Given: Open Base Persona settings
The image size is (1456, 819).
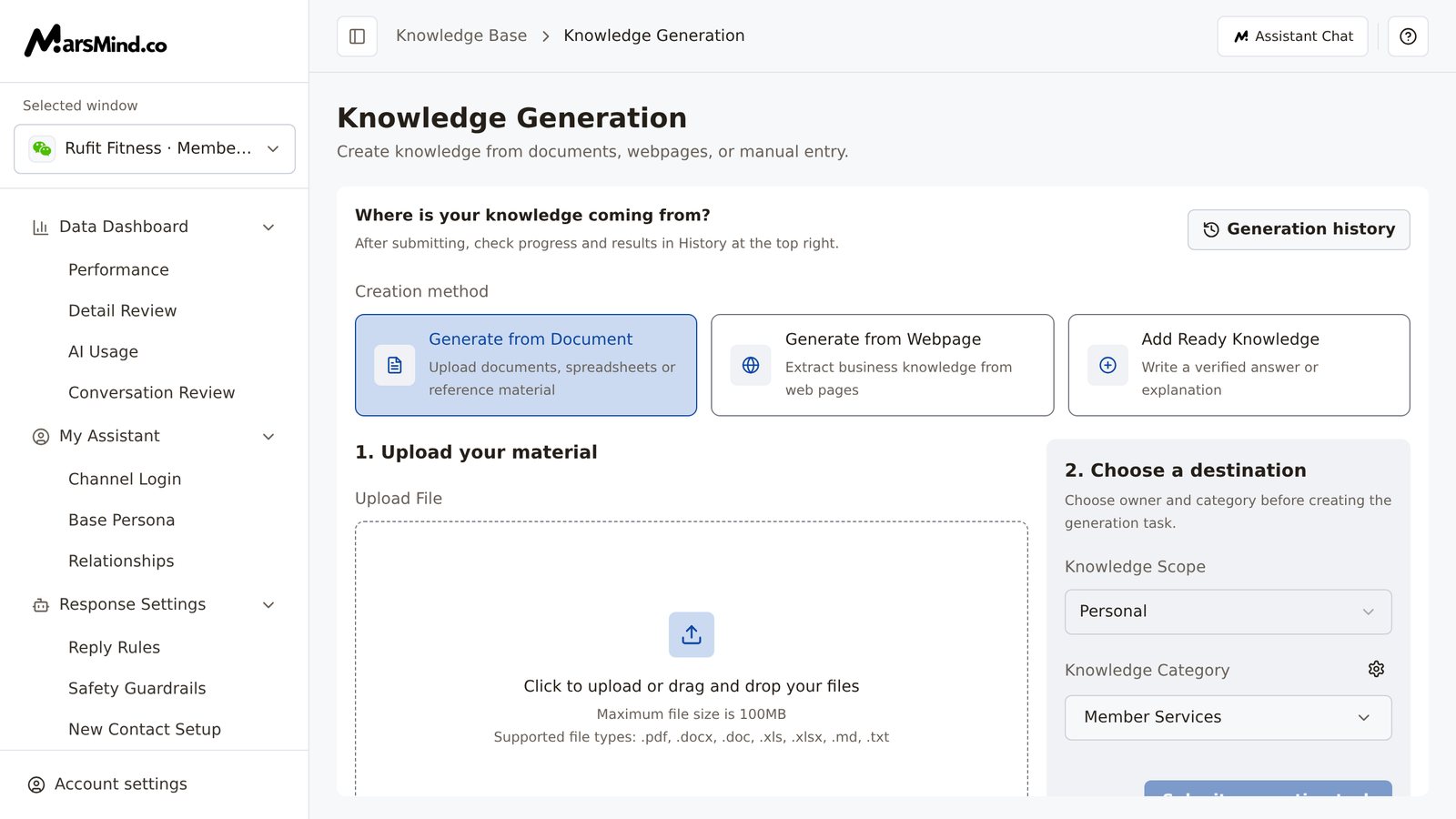Looking at the screenshot, I should 122,520.
